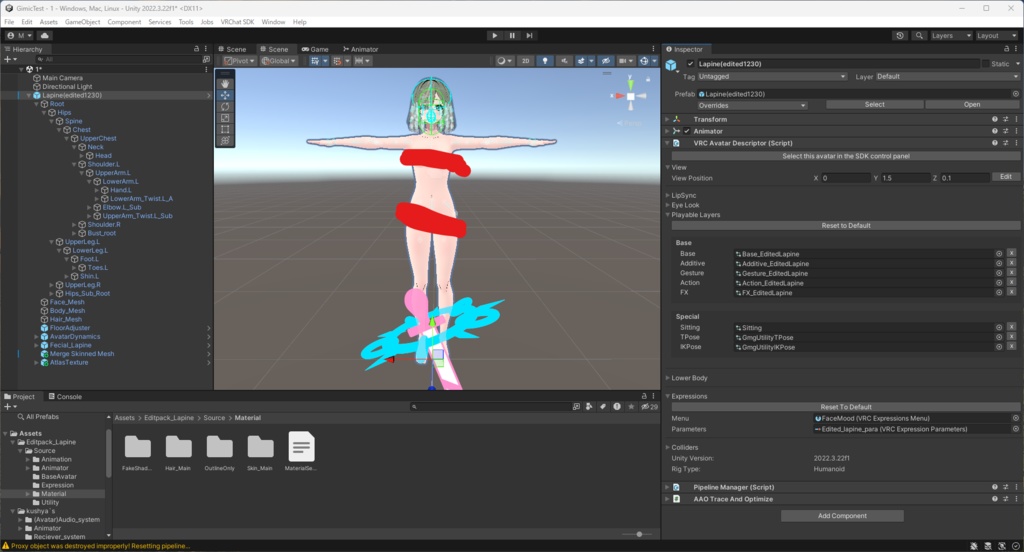The width and height of the screenshot is (1024, 552).
Task: Expand the Eye Look section
Action: [x=667, y=205]
